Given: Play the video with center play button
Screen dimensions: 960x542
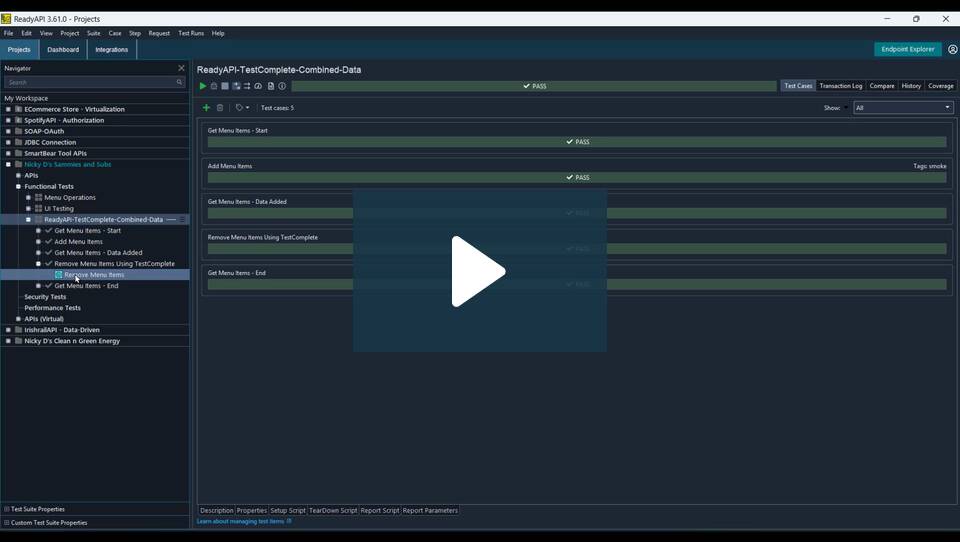Looking at the screenshot, I should pyautogui.click(x=479, y=271).
